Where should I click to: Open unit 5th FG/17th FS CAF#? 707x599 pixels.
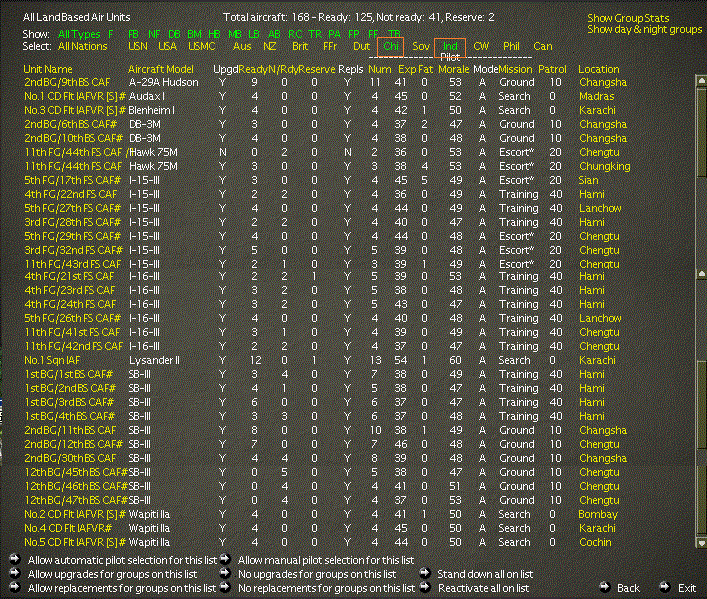[x=73, y=180]
